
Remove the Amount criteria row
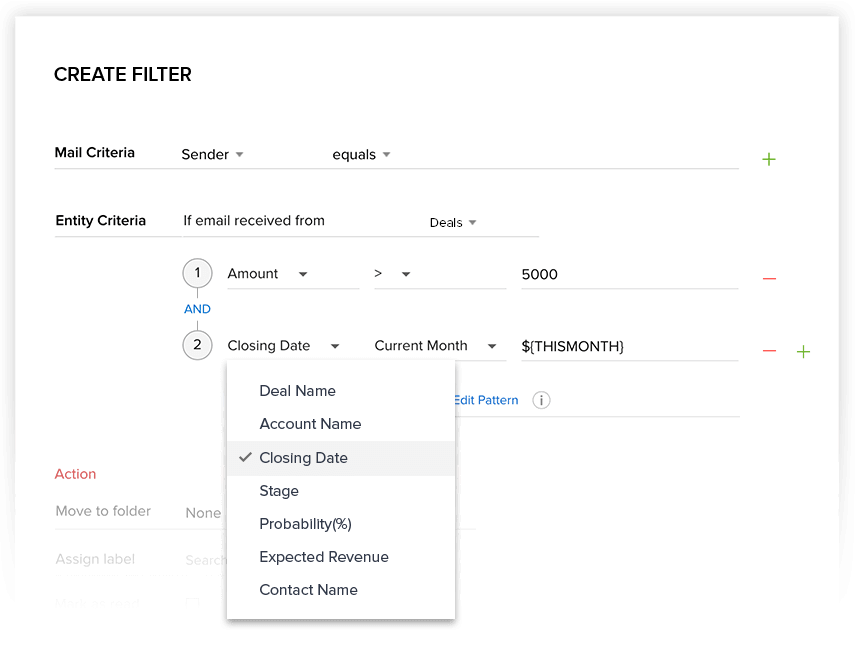pyautogui.click(x=769, y=279)
